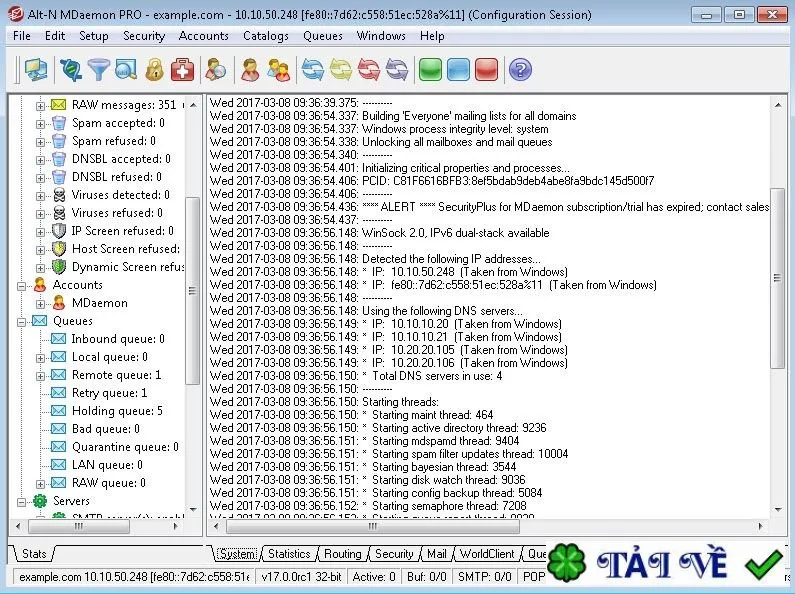Collapse the Queues tree node

pyautogui.click(x=21, y=322)
